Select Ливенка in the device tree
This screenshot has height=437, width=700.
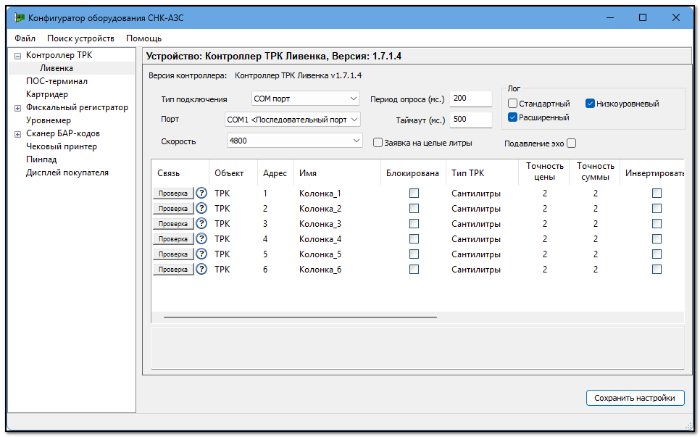coord(56,68)
